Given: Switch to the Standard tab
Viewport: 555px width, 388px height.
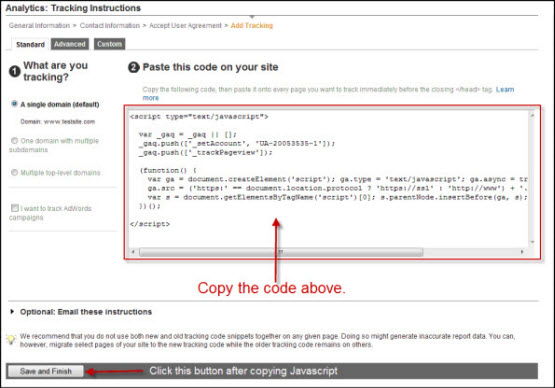Looking at the screenshot, I should pyautogui.click(x=30, y=44).
